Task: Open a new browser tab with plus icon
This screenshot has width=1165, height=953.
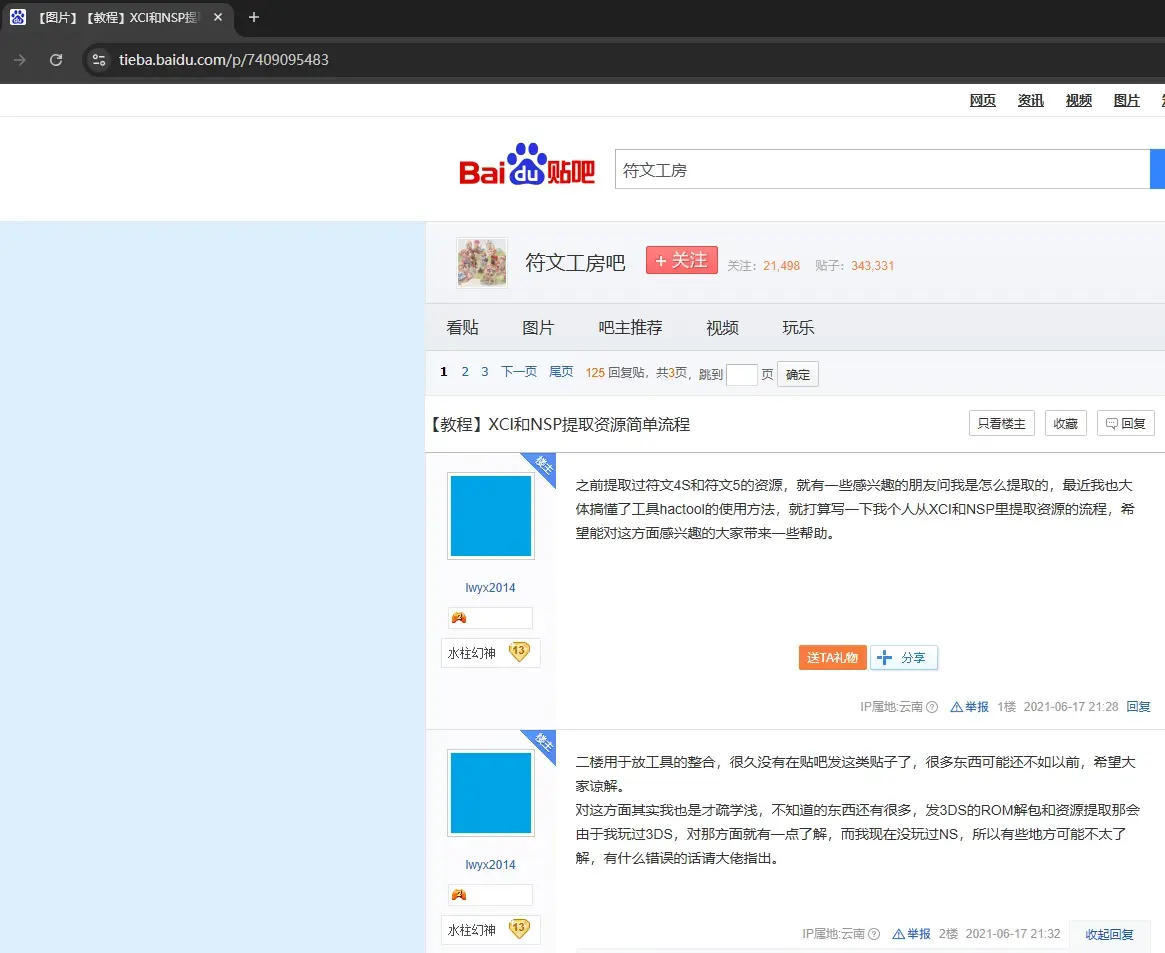Action: [x=254, y=17]
